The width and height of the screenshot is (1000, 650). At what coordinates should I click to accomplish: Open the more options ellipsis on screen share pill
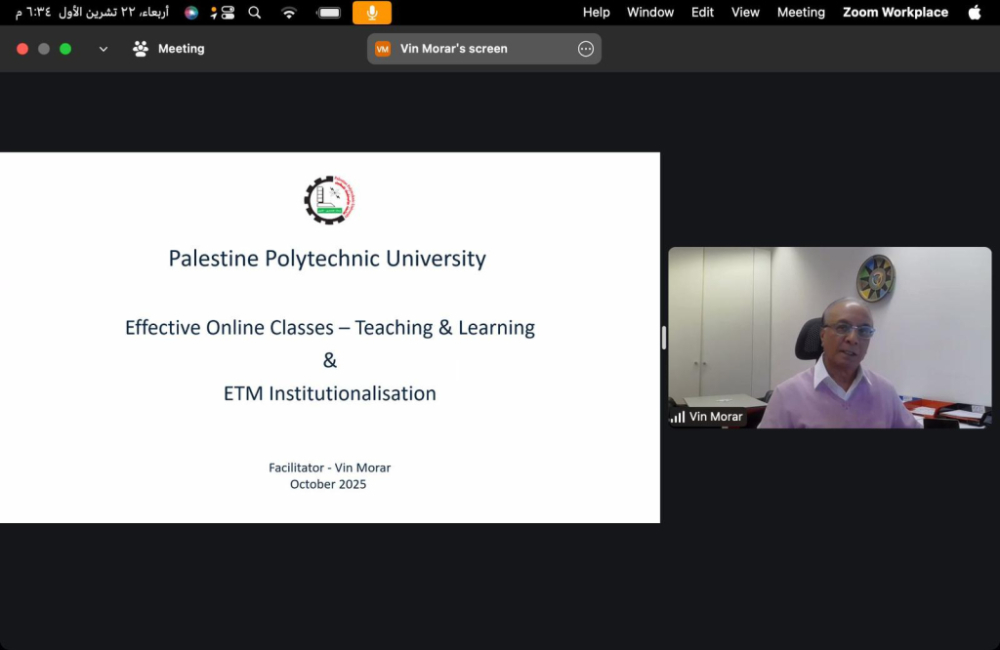point(586,49)
